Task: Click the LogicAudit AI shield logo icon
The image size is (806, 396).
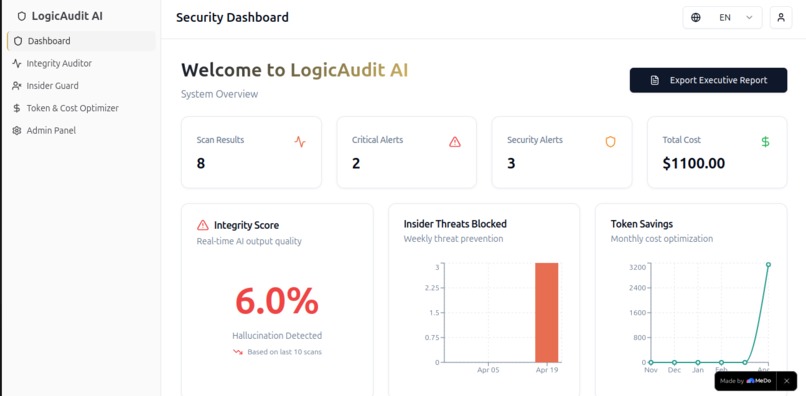Action: pos(22,16)
